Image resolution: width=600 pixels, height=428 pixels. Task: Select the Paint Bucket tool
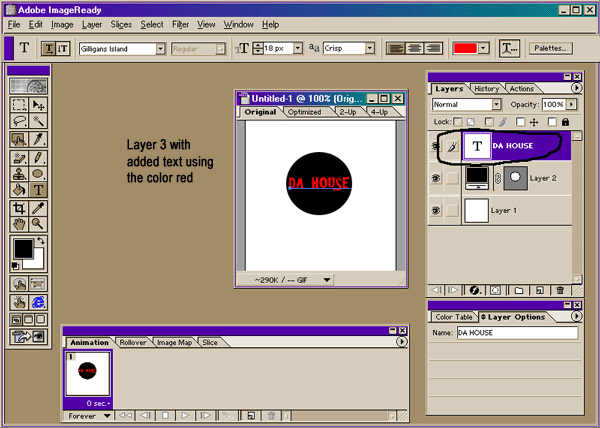(x=19, y=189)
